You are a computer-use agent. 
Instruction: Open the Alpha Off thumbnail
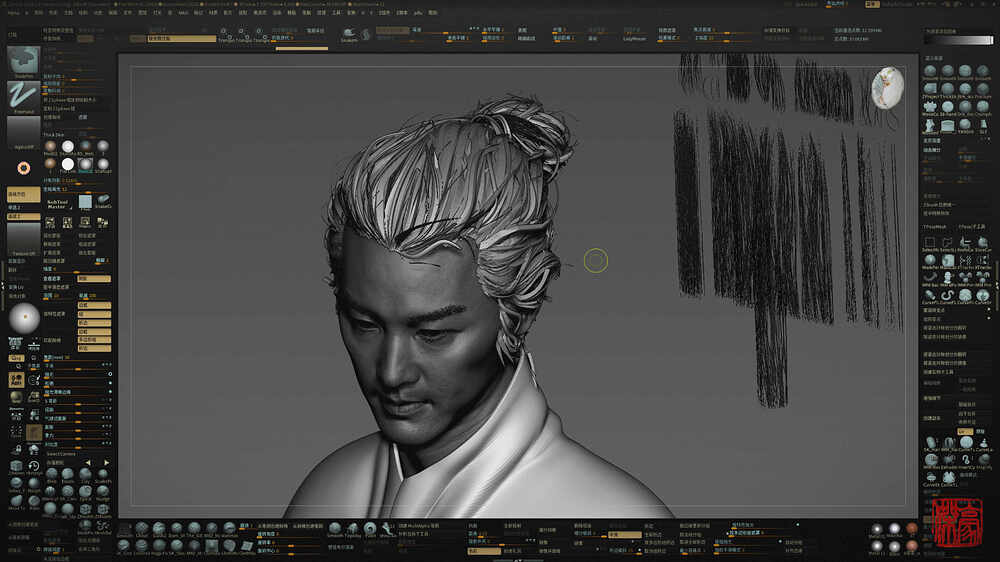24,133
